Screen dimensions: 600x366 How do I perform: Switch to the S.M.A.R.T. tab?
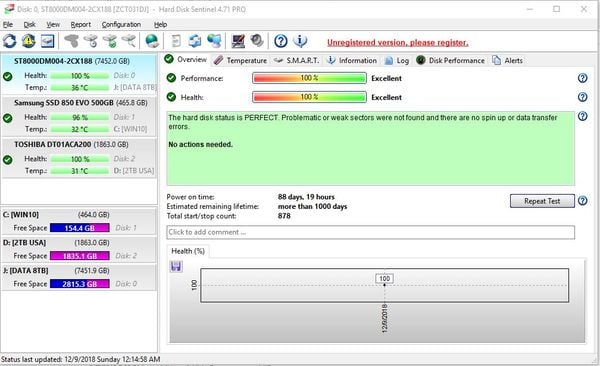click(x=297, y=60)
